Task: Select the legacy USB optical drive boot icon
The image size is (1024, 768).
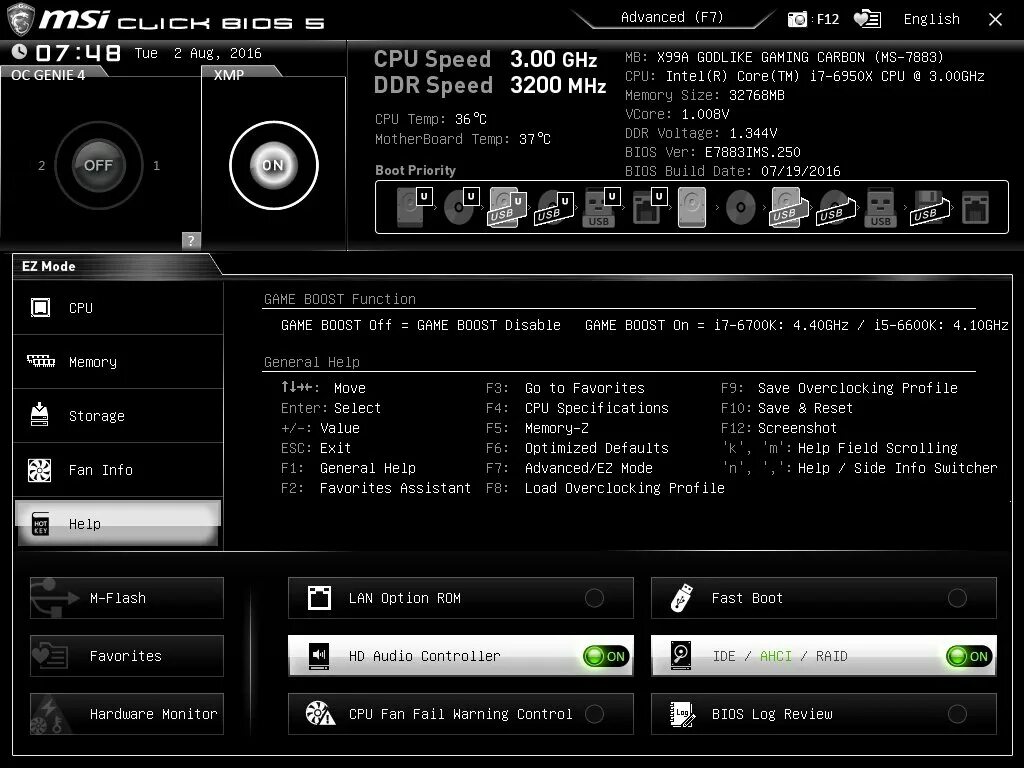Action: click(x=835, y=208)
